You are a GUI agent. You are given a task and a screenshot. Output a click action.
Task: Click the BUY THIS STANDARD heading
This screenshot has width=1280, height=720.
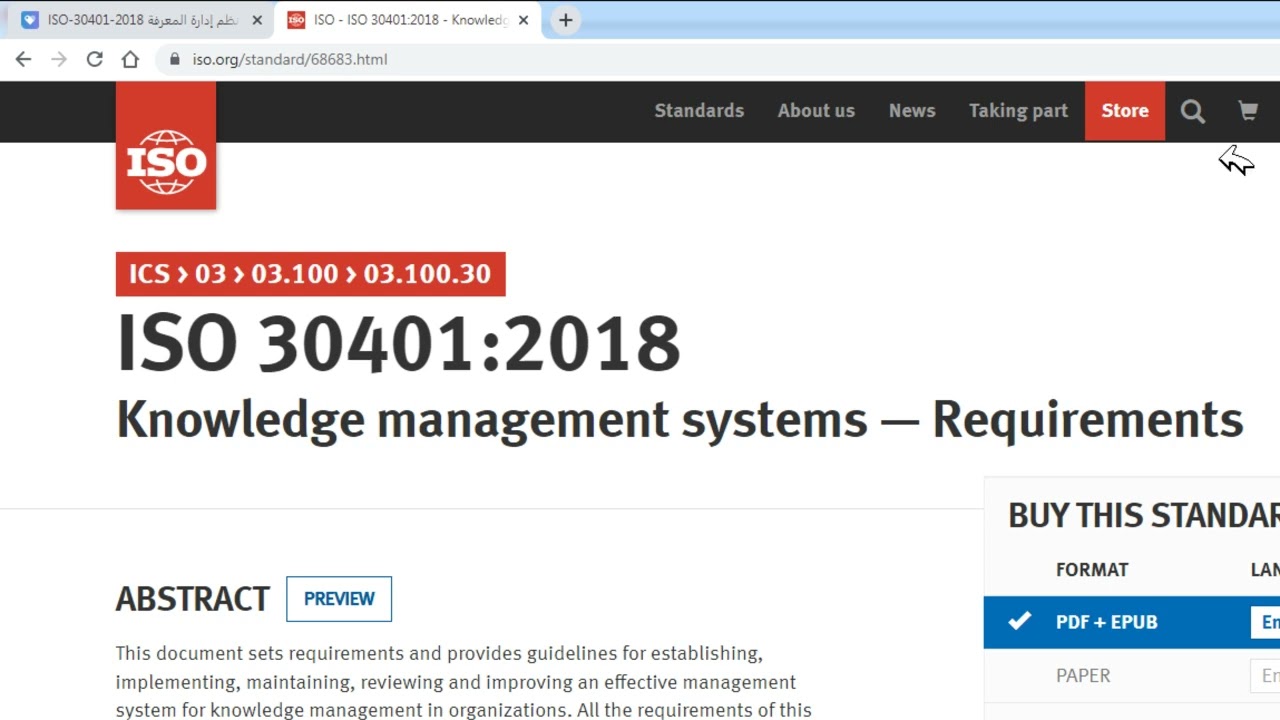[x=1144, y=515]
